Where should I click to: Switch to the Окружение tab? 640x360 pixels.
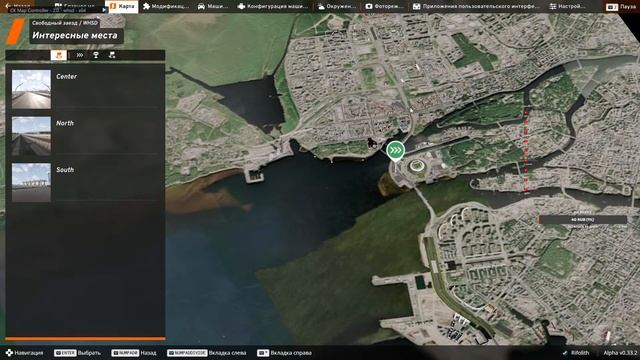337,6
